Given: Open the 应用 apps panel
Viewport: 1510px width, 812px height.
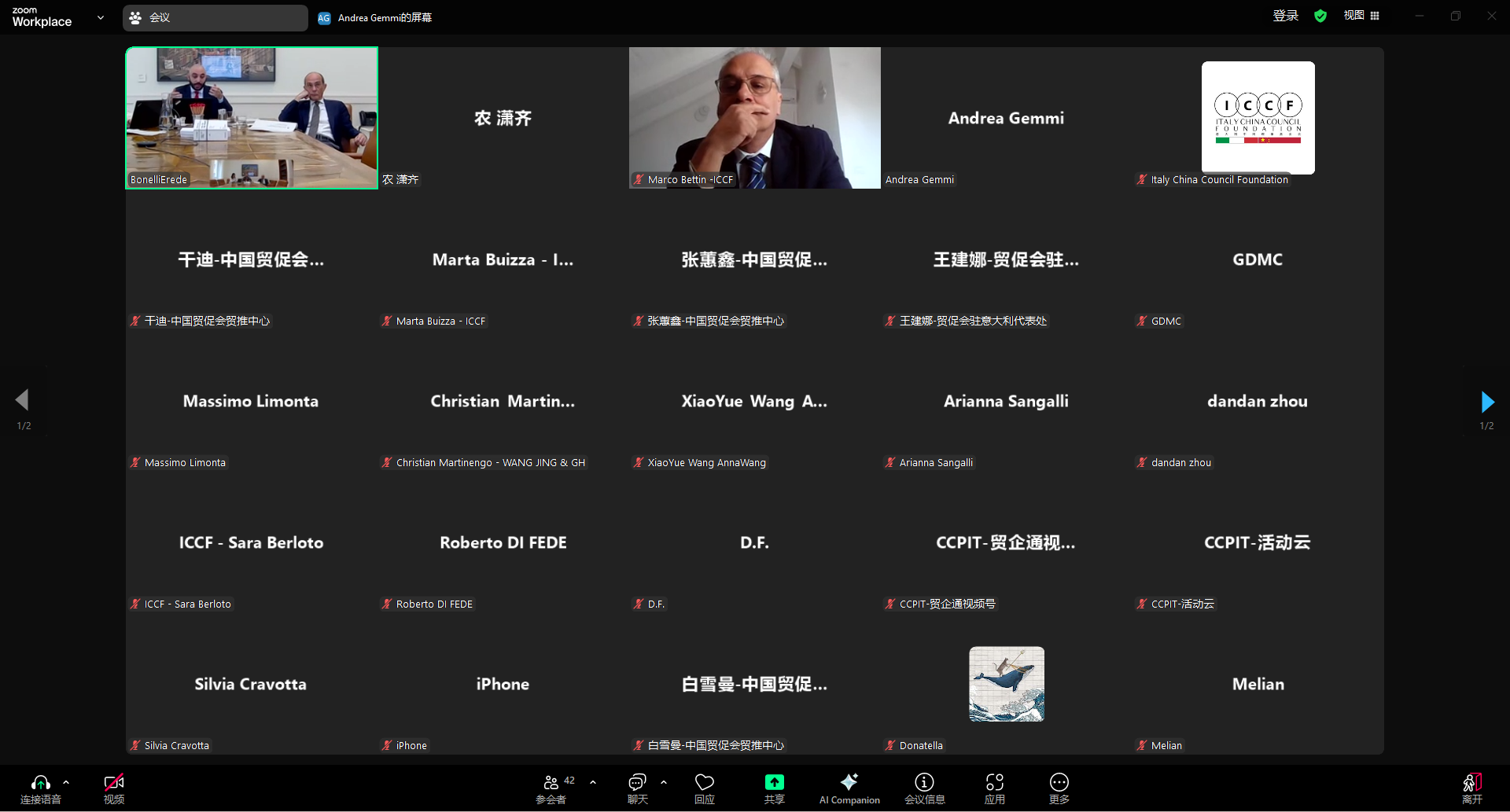Looking at the screenshot, I should [994, 786].
